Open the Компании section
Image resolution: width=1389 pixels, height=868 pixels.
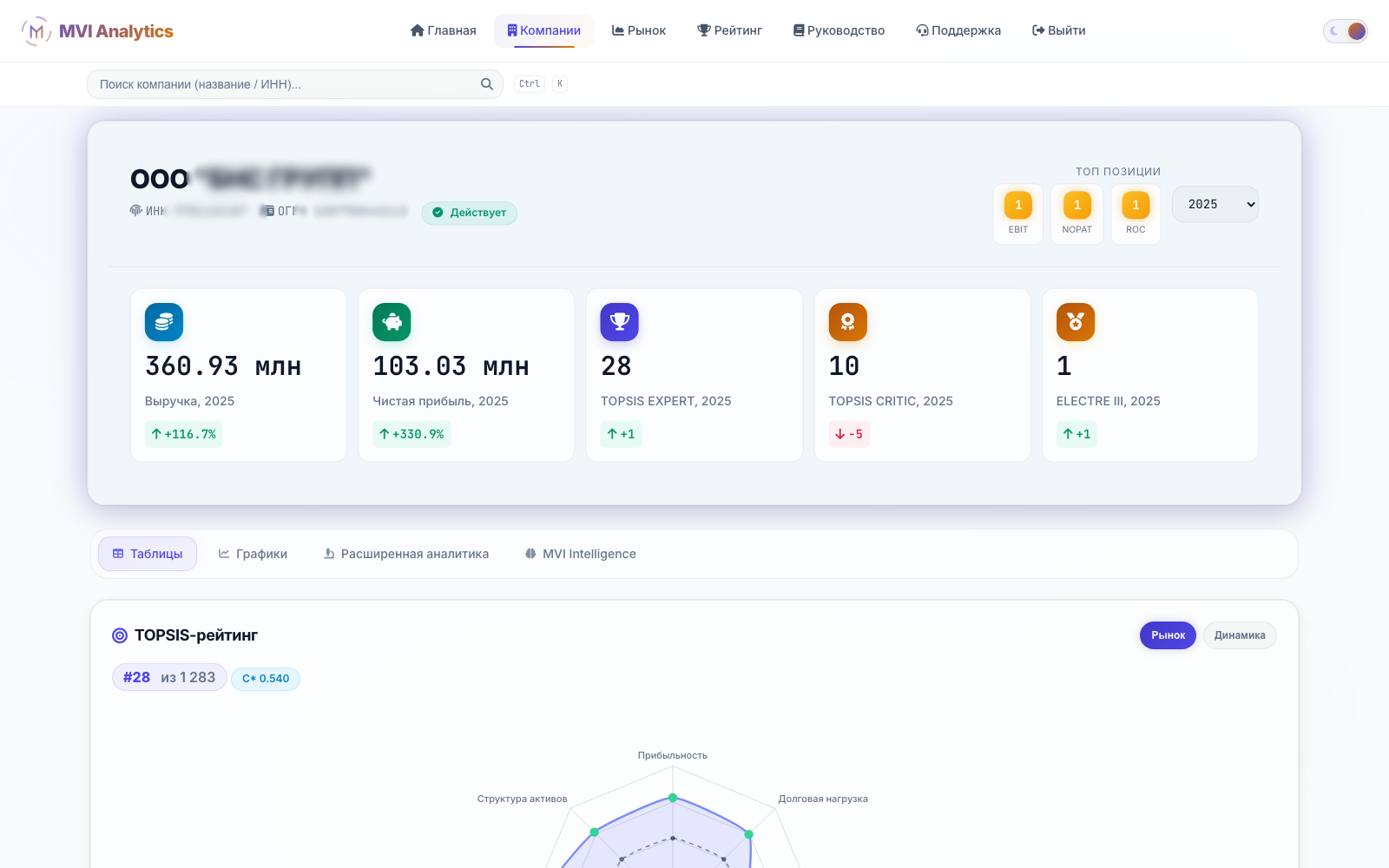pos(544,30)
